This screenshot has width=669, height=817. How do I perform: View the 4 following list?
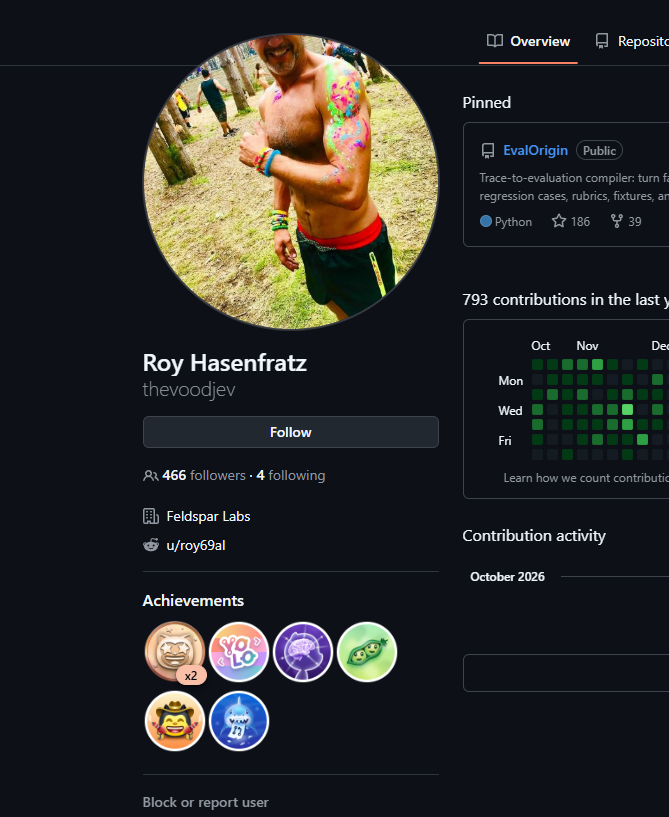pos(291,475)
